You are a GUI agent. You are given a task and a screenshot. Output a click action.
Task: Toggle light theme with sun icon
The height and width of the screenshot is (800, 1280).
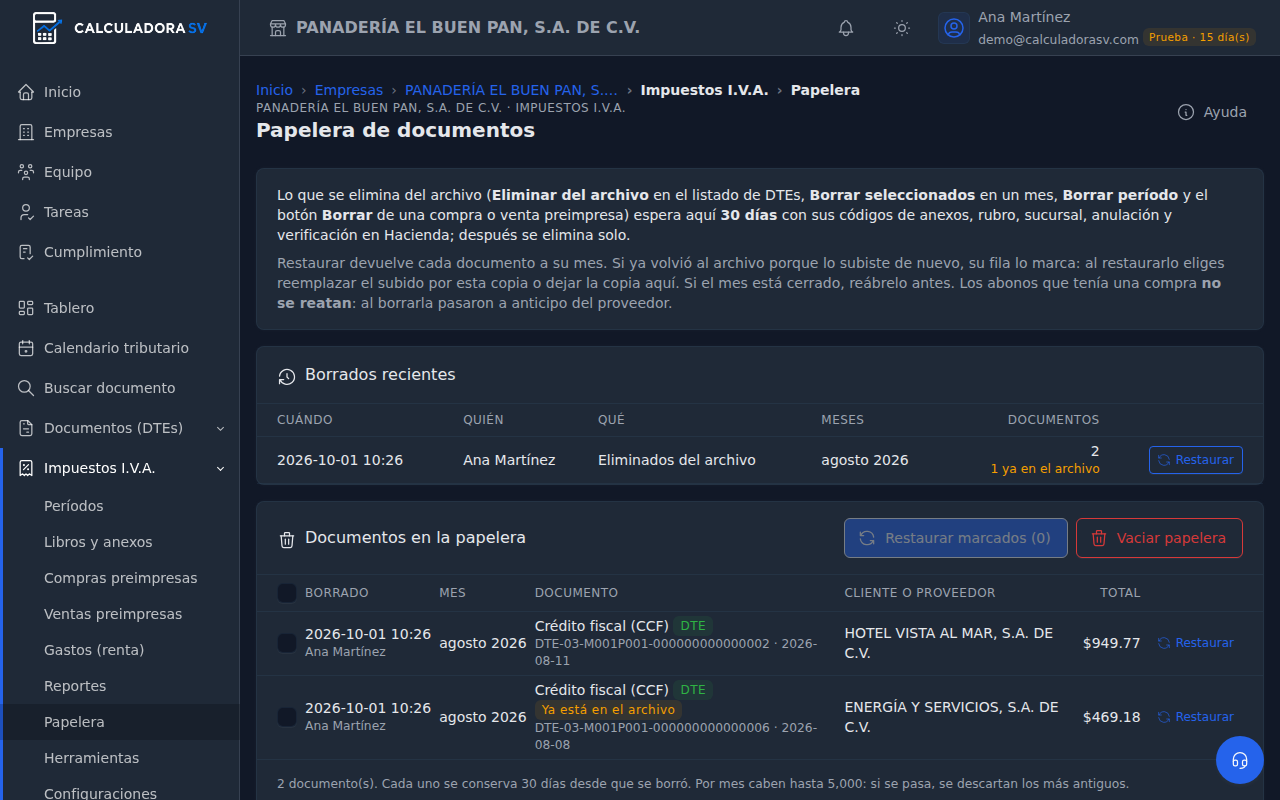[x=902, y=28]
